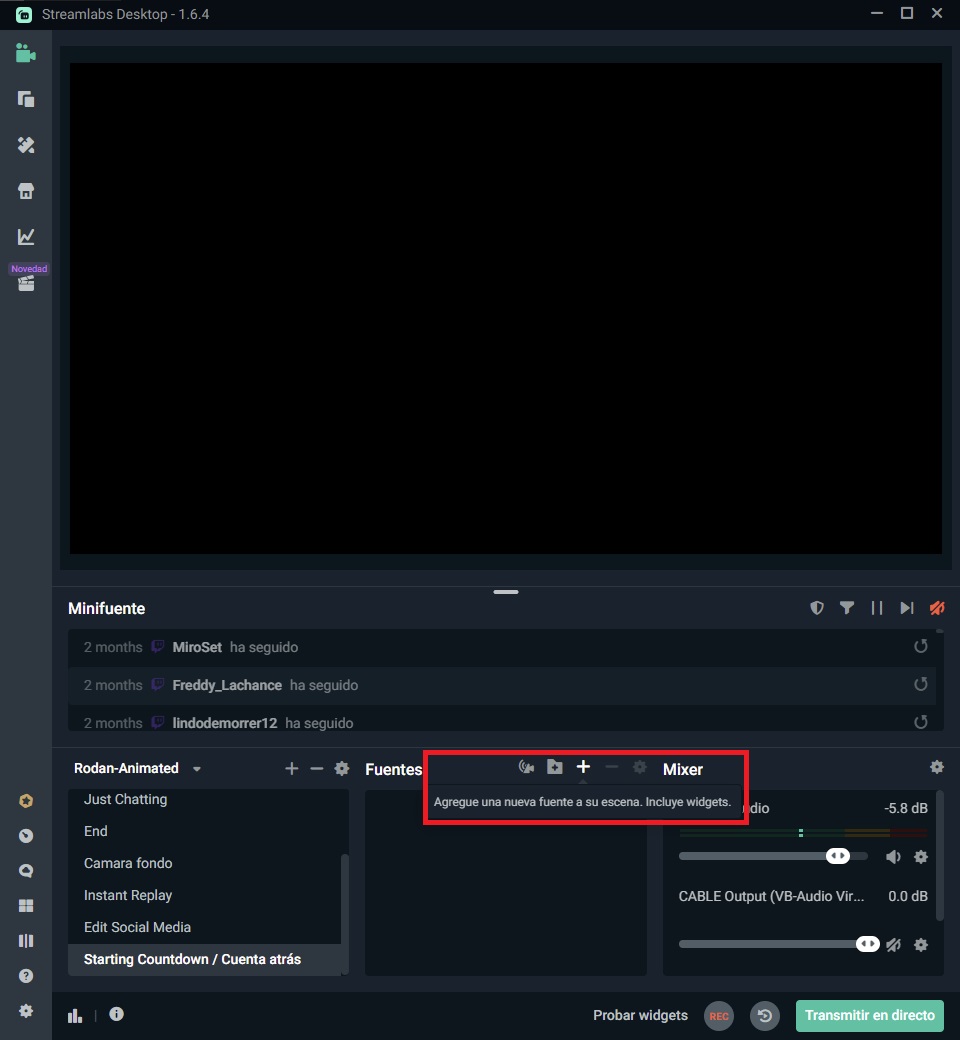Click the Transmitir en directo button

[869, 1015]
